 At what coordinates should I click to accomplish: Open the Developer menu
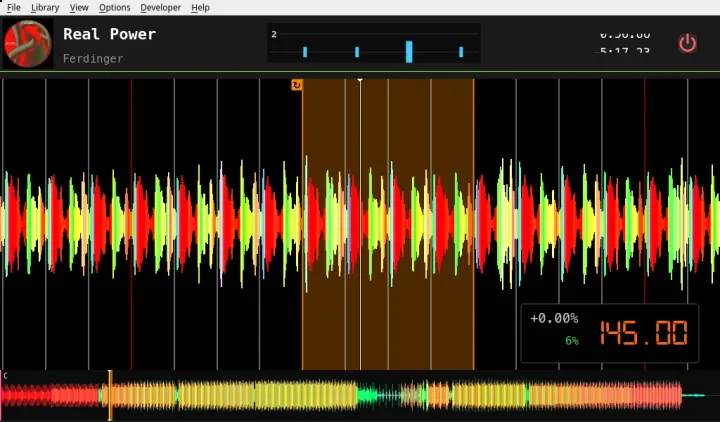click(161, 7)
